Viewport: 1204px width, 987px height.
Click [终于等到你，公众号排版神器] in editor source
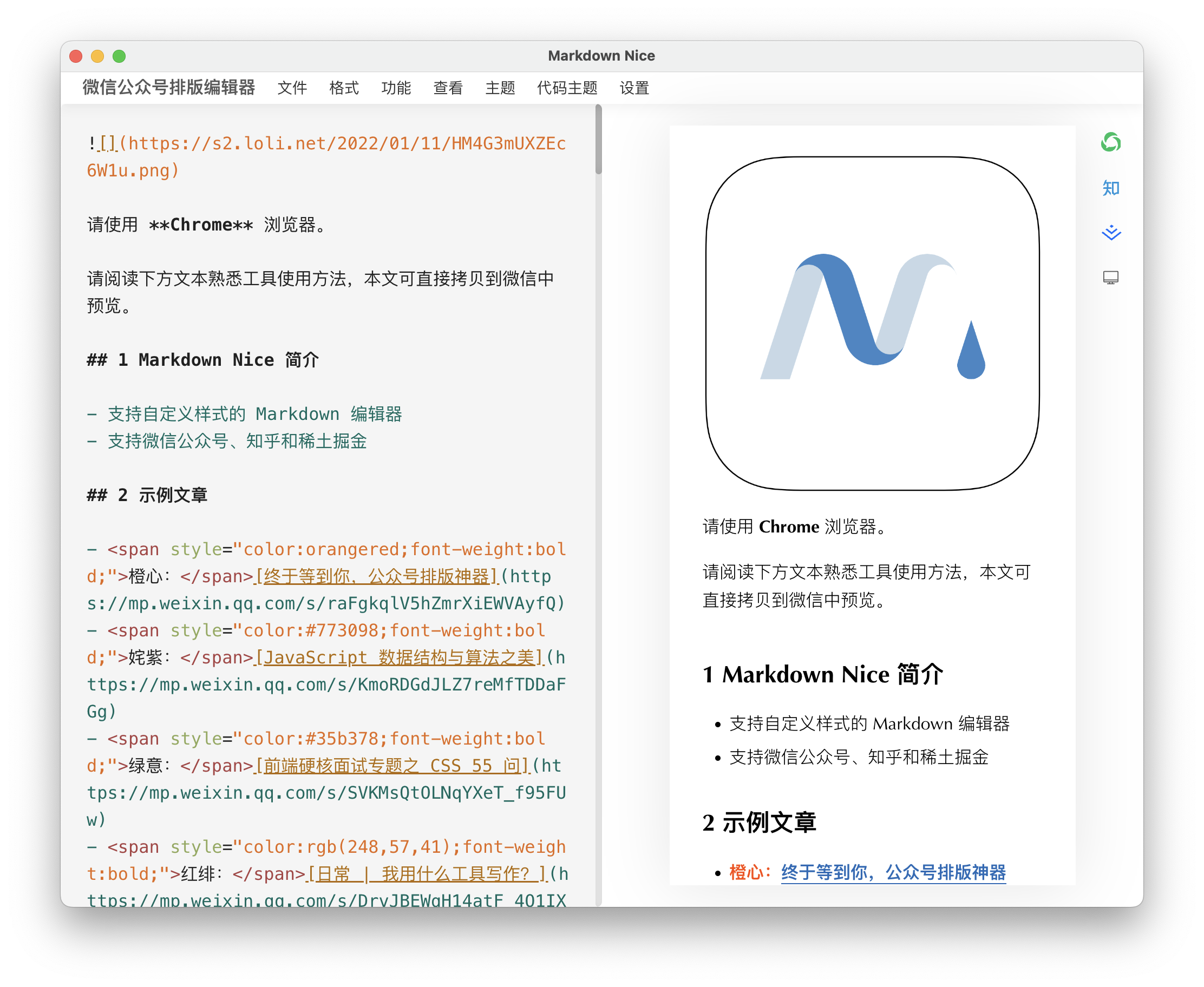[377, 576]
